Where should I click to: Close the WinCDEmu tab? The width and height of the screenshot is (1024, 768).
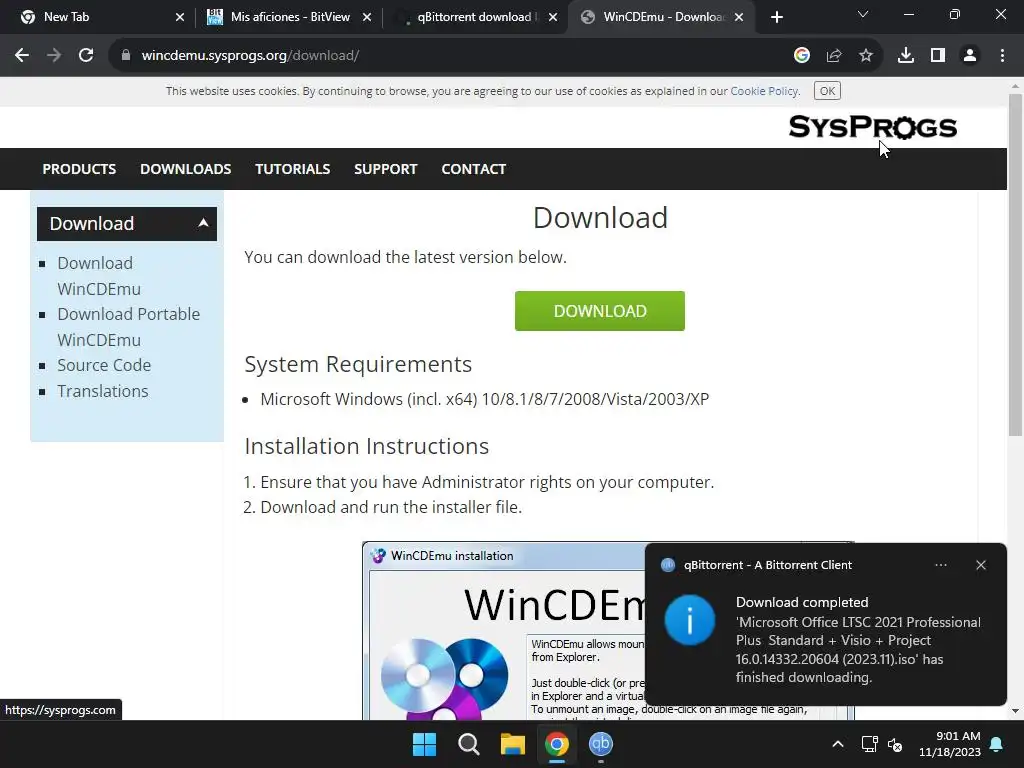(739, 17)
